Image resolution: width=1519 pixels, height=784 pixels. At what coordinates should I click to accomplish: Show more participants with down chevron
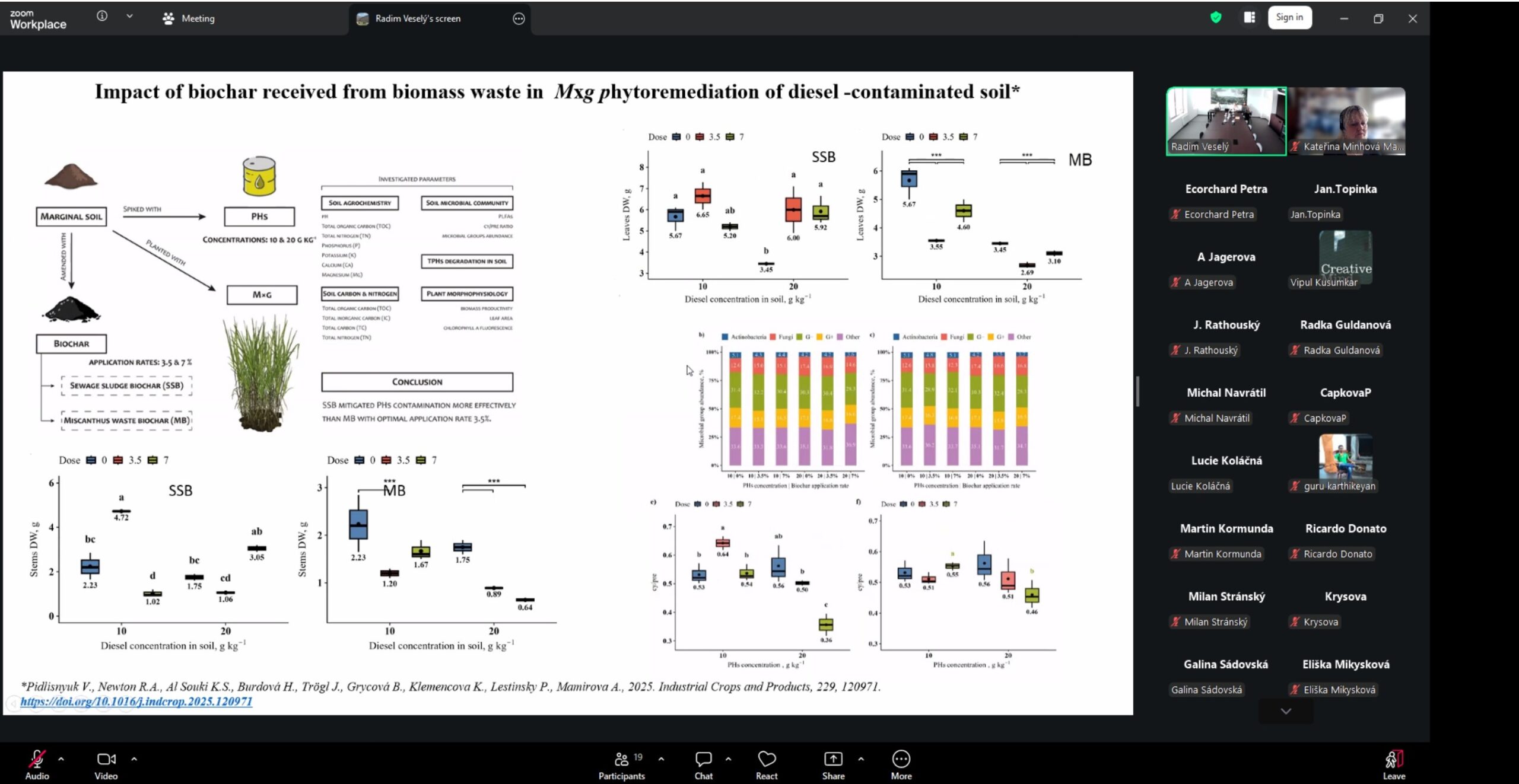(1286, 711)
